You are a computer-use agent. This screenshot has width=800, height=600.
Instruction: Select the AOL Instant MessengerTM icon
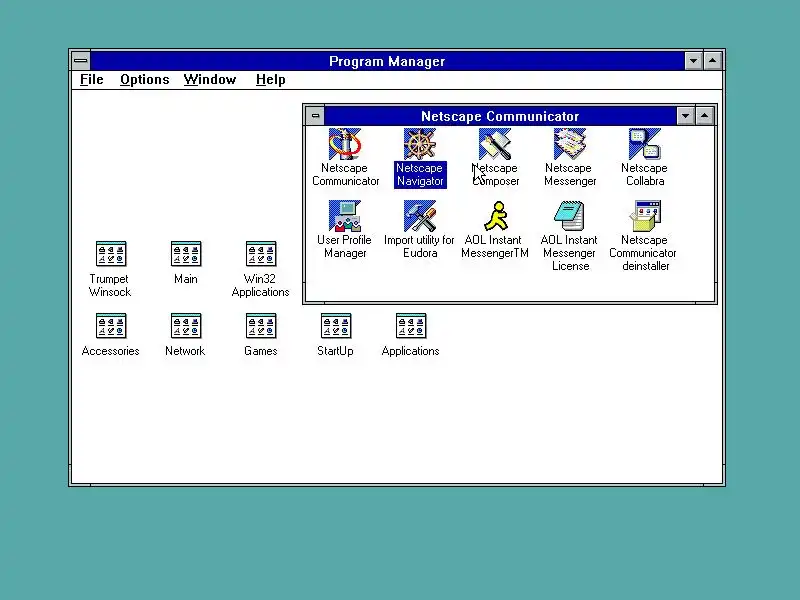(x=495, y=216)
